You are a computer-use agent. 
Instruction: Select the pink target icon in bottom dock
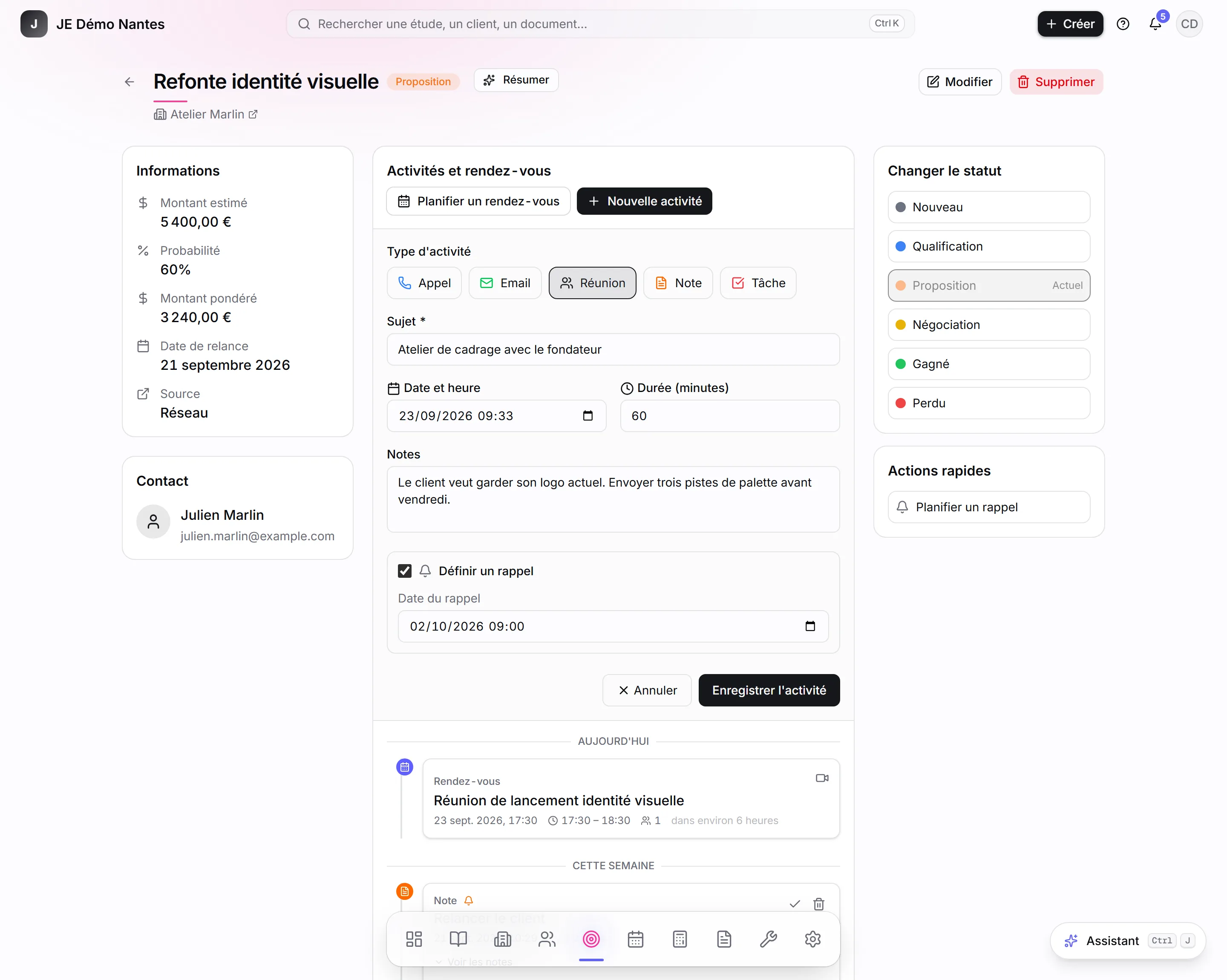pyautogui.click(x=591, y=939)
